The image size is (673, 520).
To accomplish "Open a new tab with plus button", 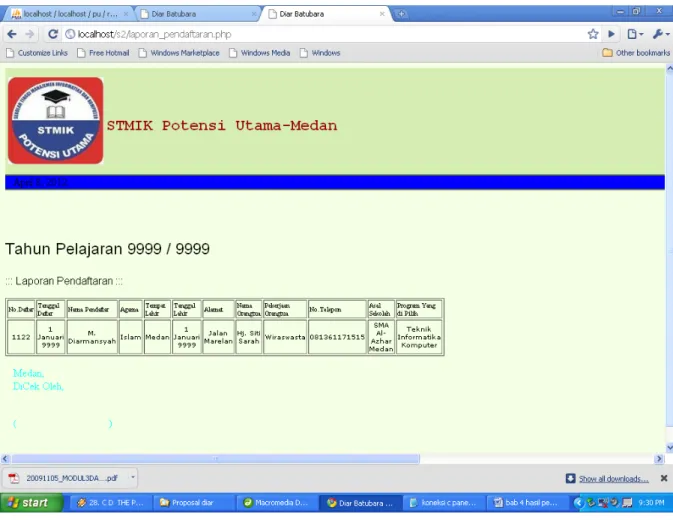I will 401,14.
